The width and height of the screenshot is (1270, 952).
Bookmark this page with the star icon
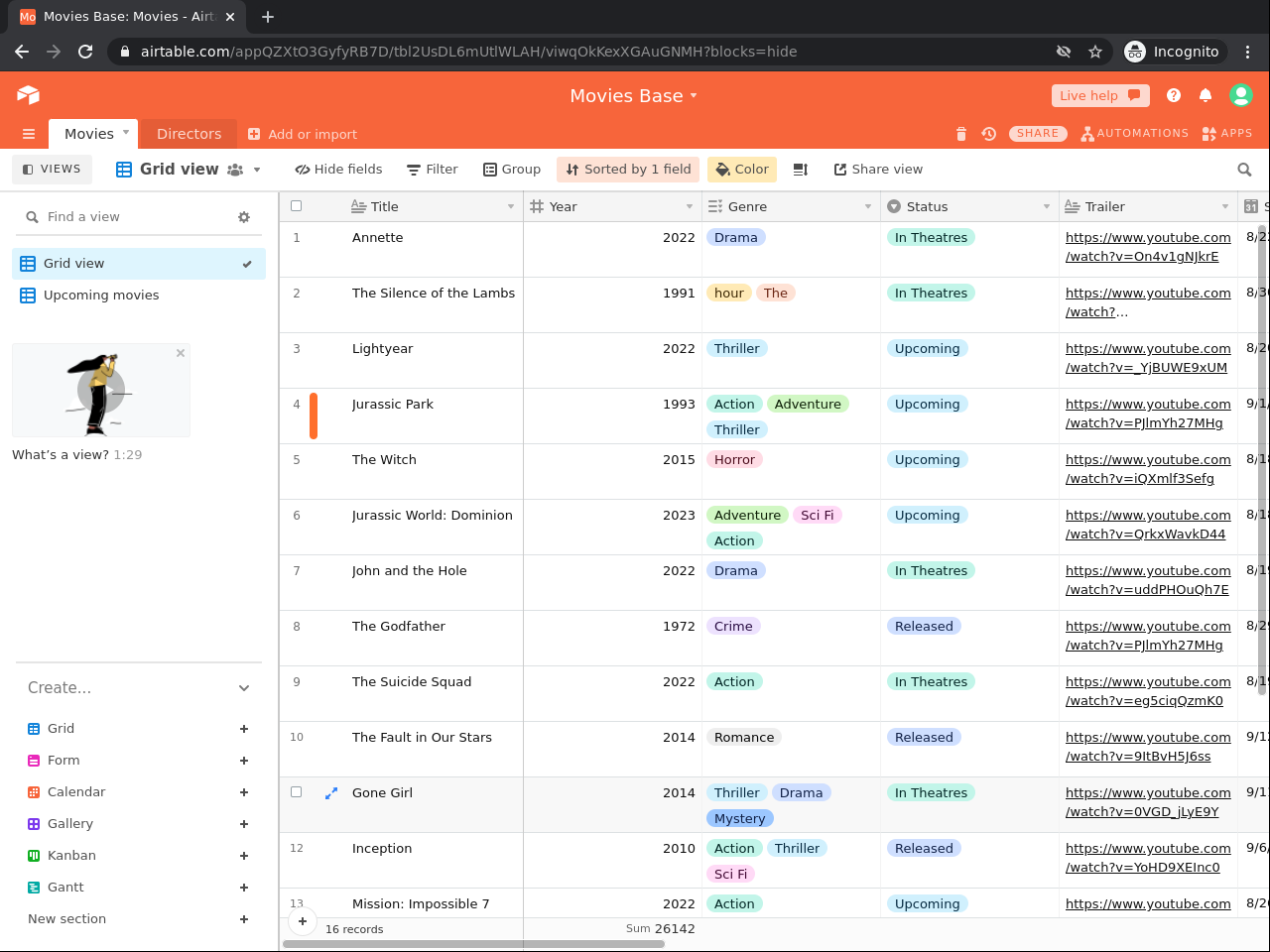(1095, 52)
